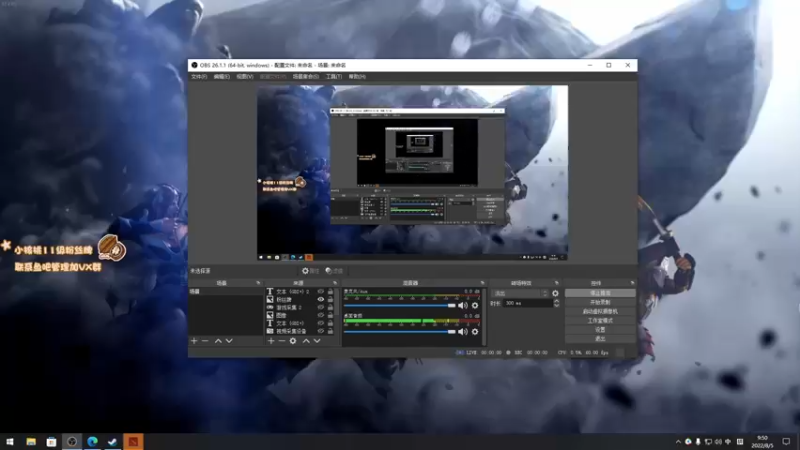Open source properties gear in Sources toolbar
800x450 pixels.
(293, 341)
